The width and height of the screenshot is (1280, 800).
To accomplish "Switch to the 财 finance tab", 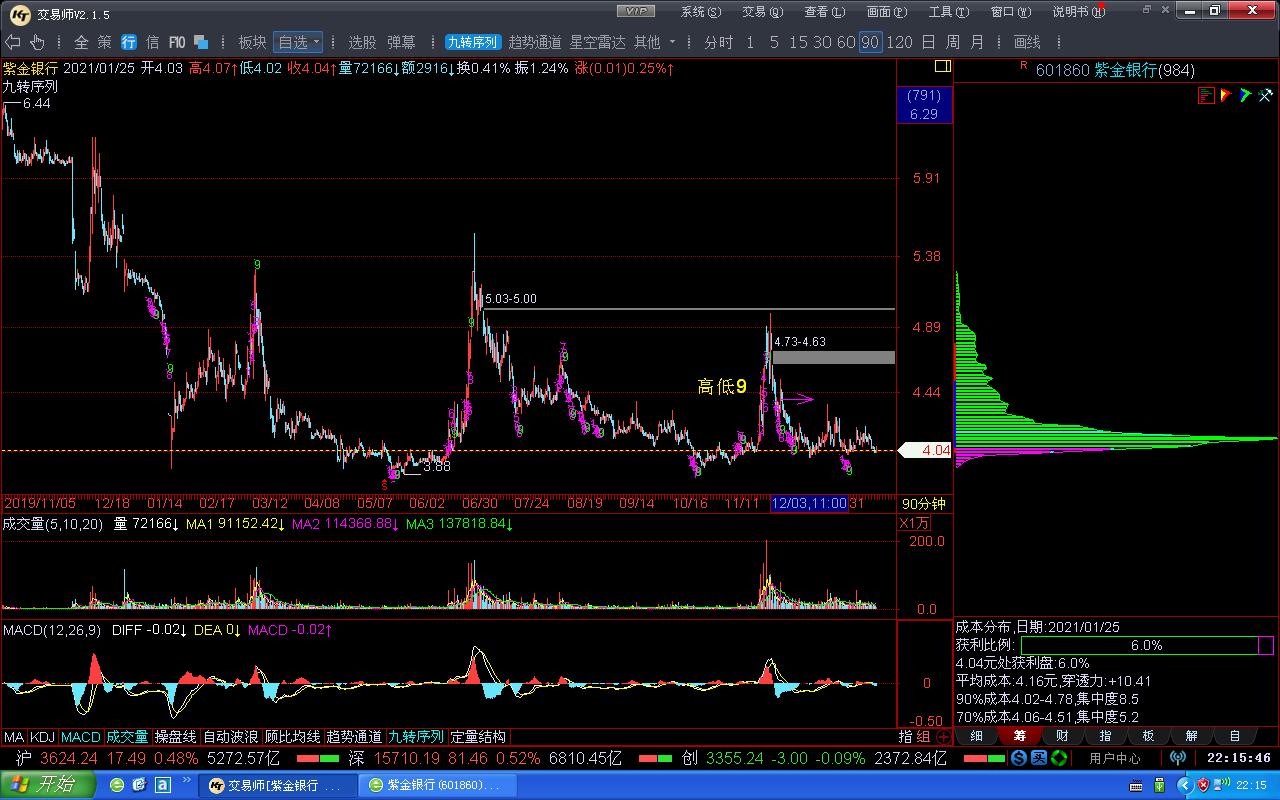I will coord(1062,736).
